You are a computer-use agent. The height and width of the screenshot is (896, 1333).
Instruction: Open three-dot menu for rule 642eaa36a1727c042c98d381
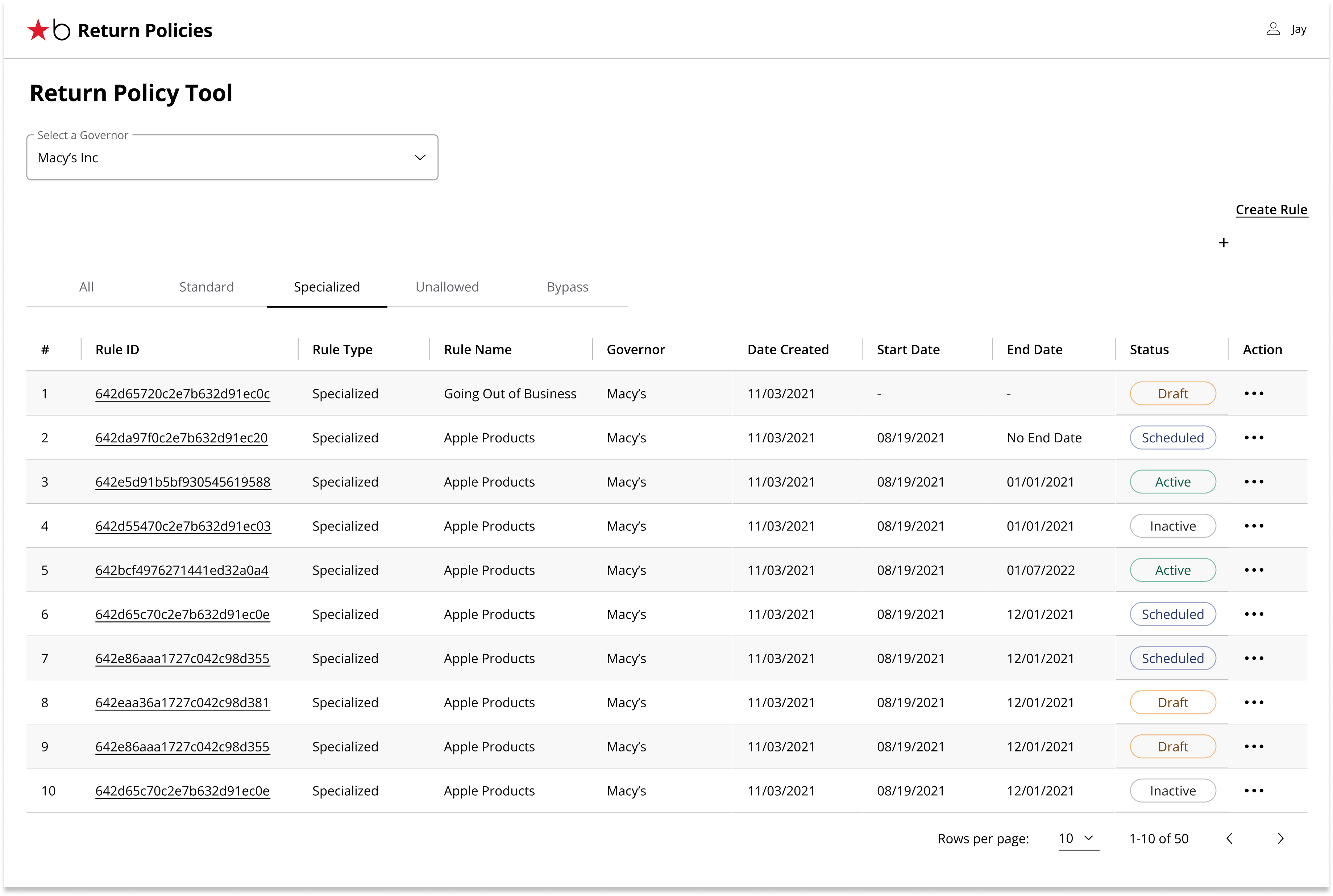click(x=1254, y=702)
